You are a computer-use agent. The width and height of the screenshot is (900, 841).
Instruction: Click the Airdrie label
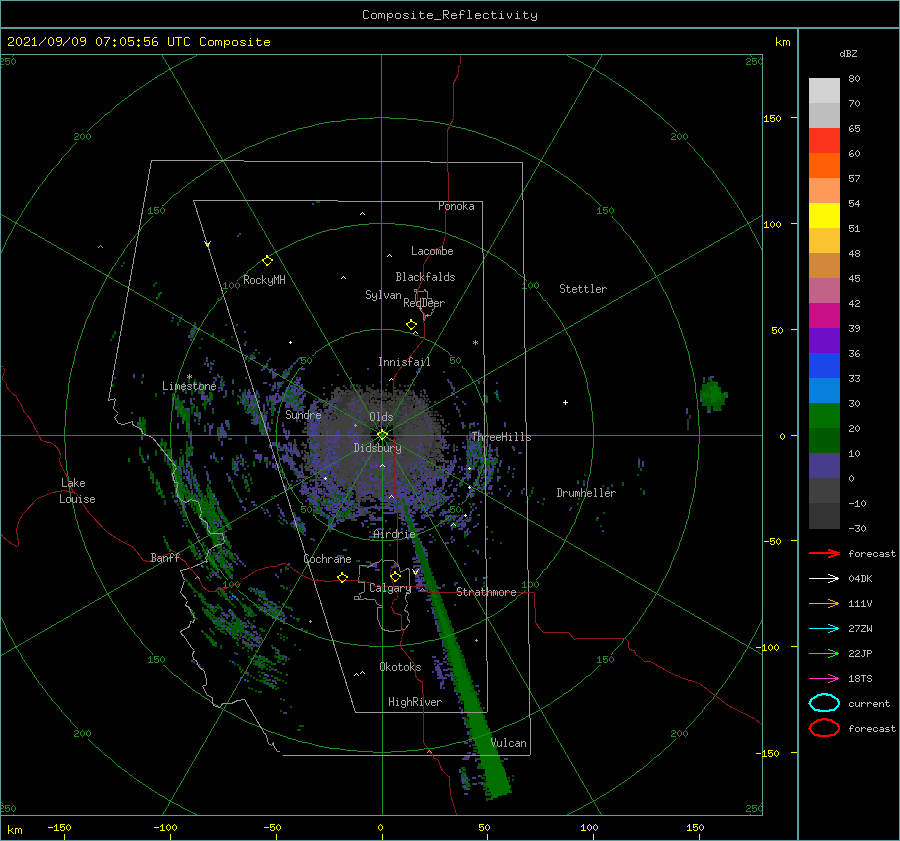point(394,534)
